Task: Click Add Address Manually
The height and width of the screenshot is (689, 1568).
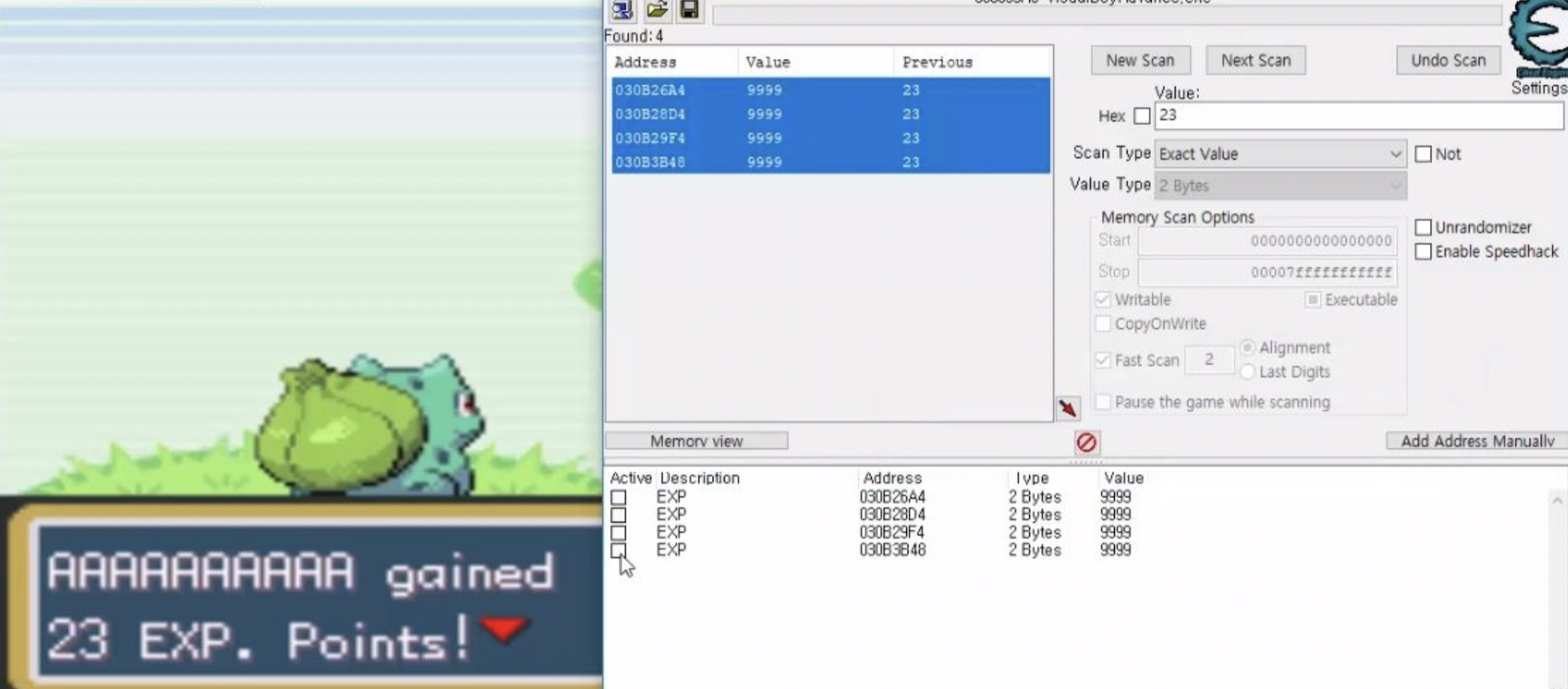Action: 1477,441
